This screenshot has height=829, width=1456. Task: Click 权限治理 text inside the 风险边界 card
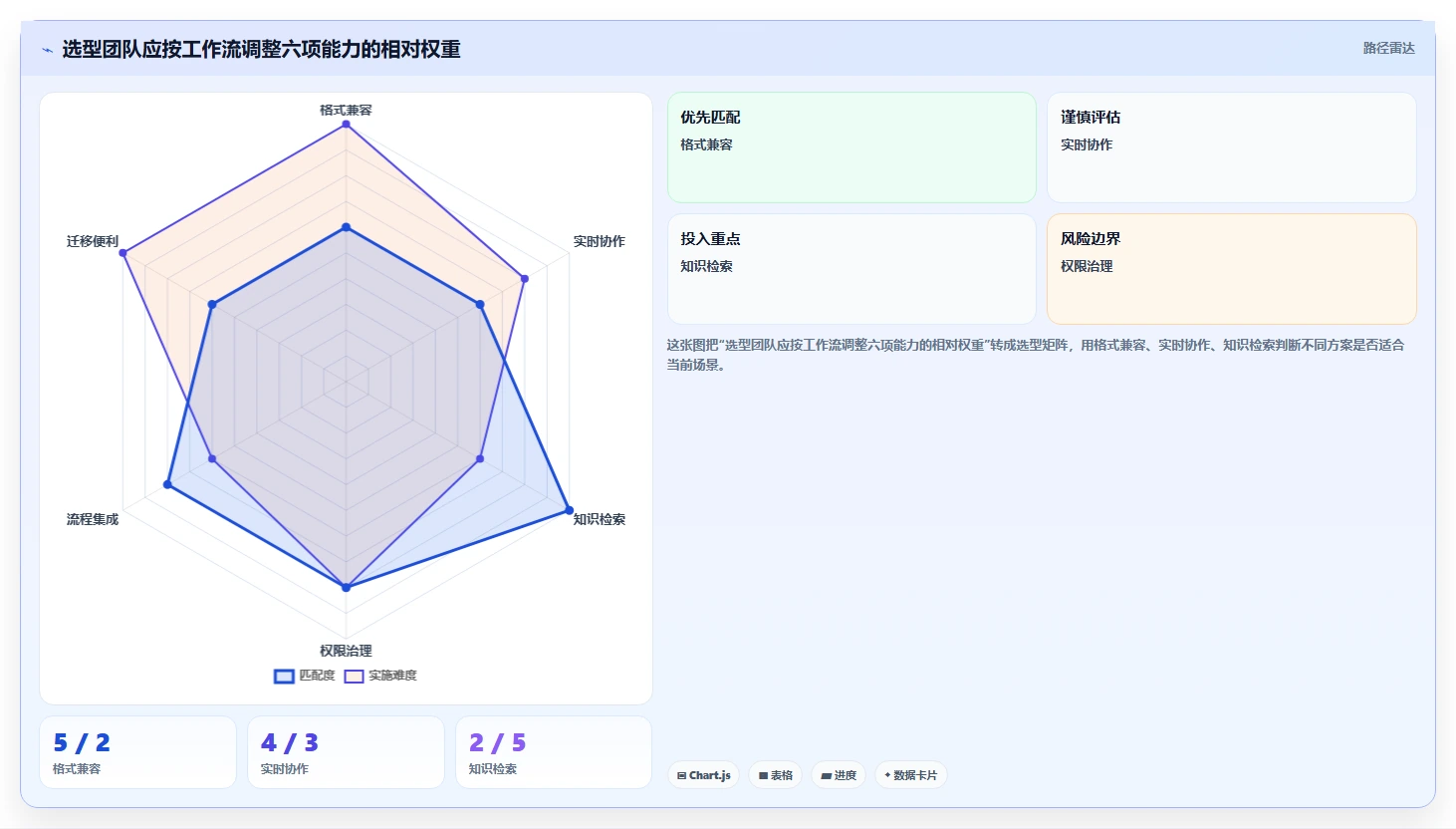1087,266
